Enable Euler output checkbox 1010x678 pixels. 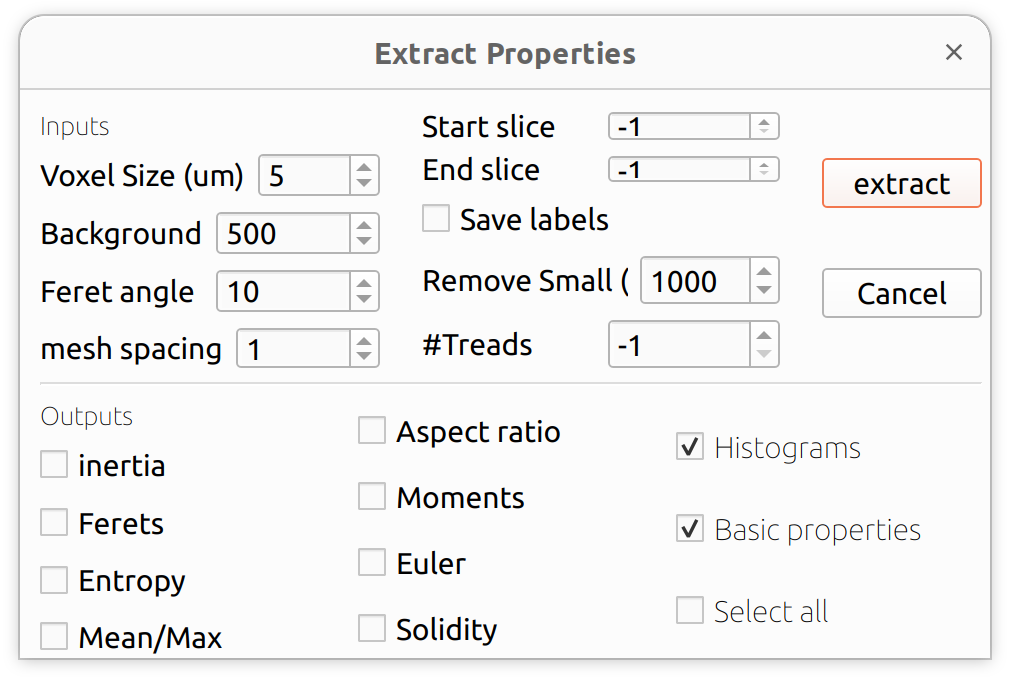click(x=372, y=563)
